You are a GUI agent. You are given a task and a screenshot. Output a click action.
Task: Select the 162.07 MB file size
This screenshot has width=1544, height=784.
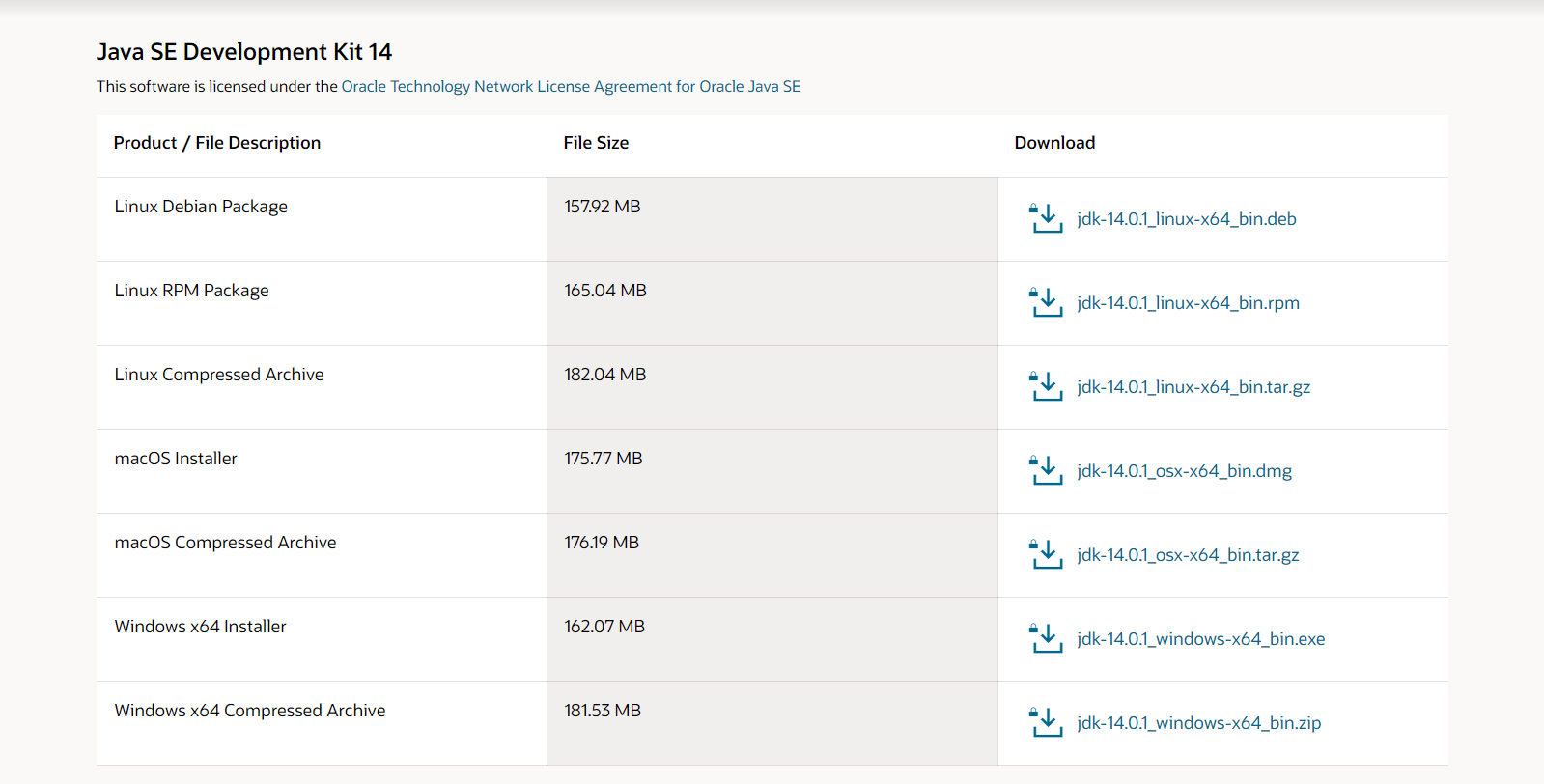[x=604, y=627]
